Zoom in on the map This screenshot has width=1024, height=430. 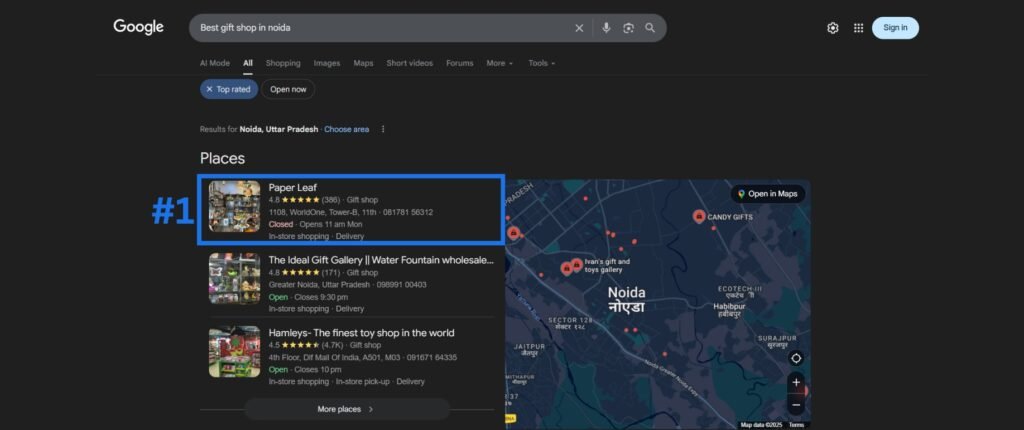coord(796,382)
